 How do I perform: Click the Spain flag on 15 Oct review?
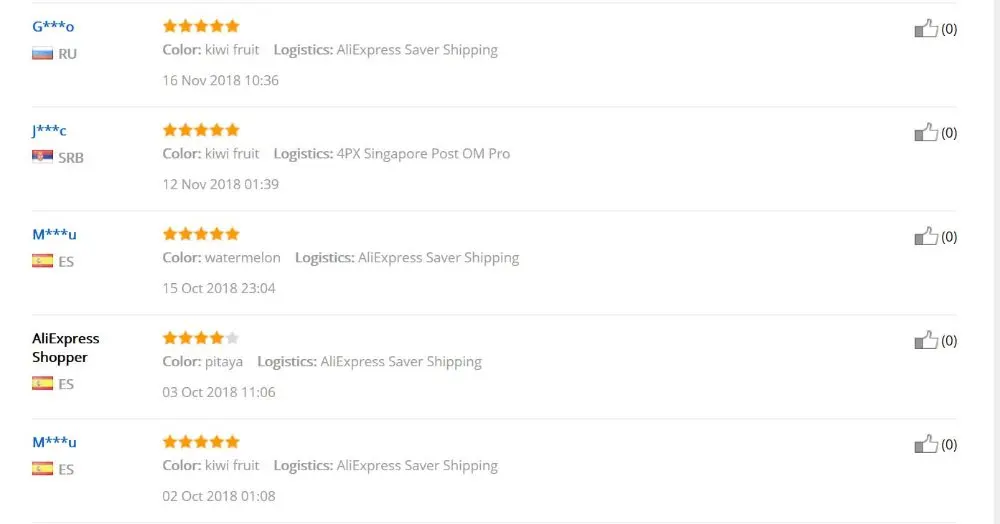[43, 261]
